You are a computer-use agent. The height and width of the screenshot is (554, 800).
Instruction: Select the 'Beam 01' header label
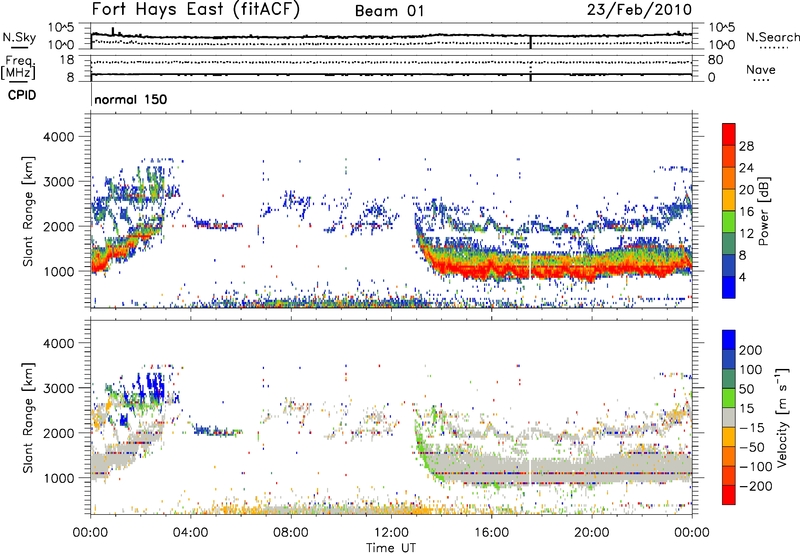389,11
